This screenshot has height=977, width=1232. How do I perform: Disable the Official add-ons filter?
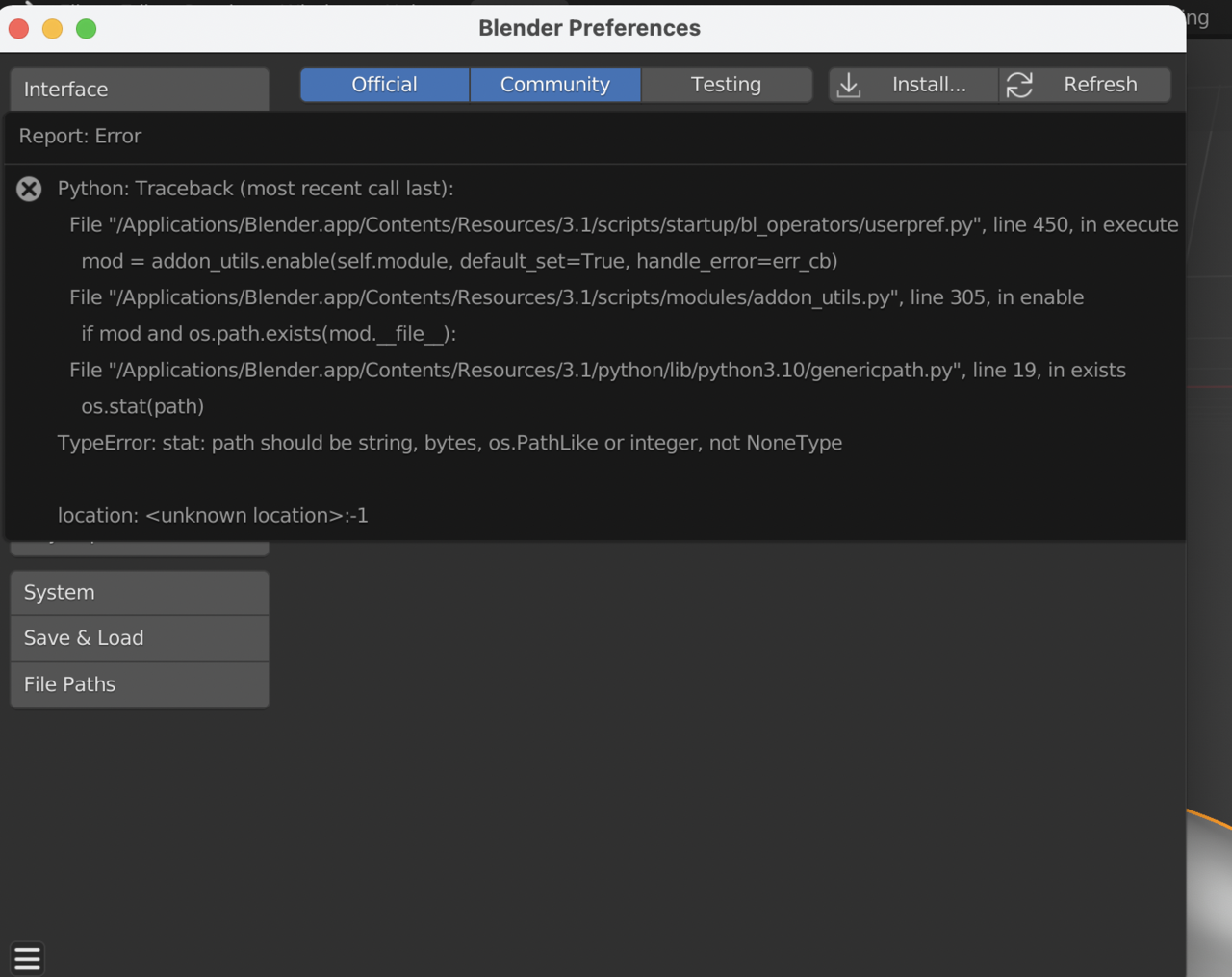click(x=384, y=85)
